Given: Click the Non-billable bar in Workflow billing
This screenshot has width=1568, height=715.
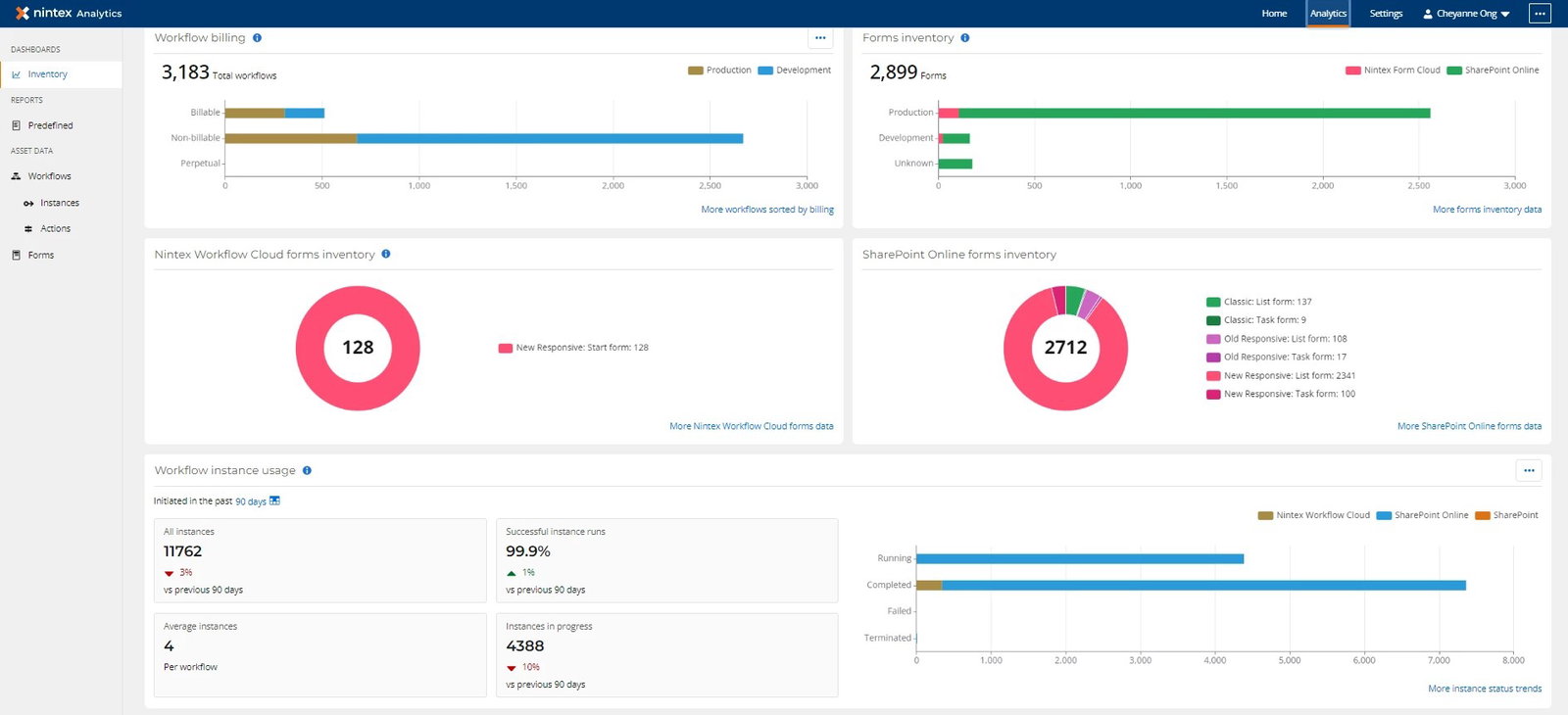Looking at the screenshot, I should coord(484,138).
